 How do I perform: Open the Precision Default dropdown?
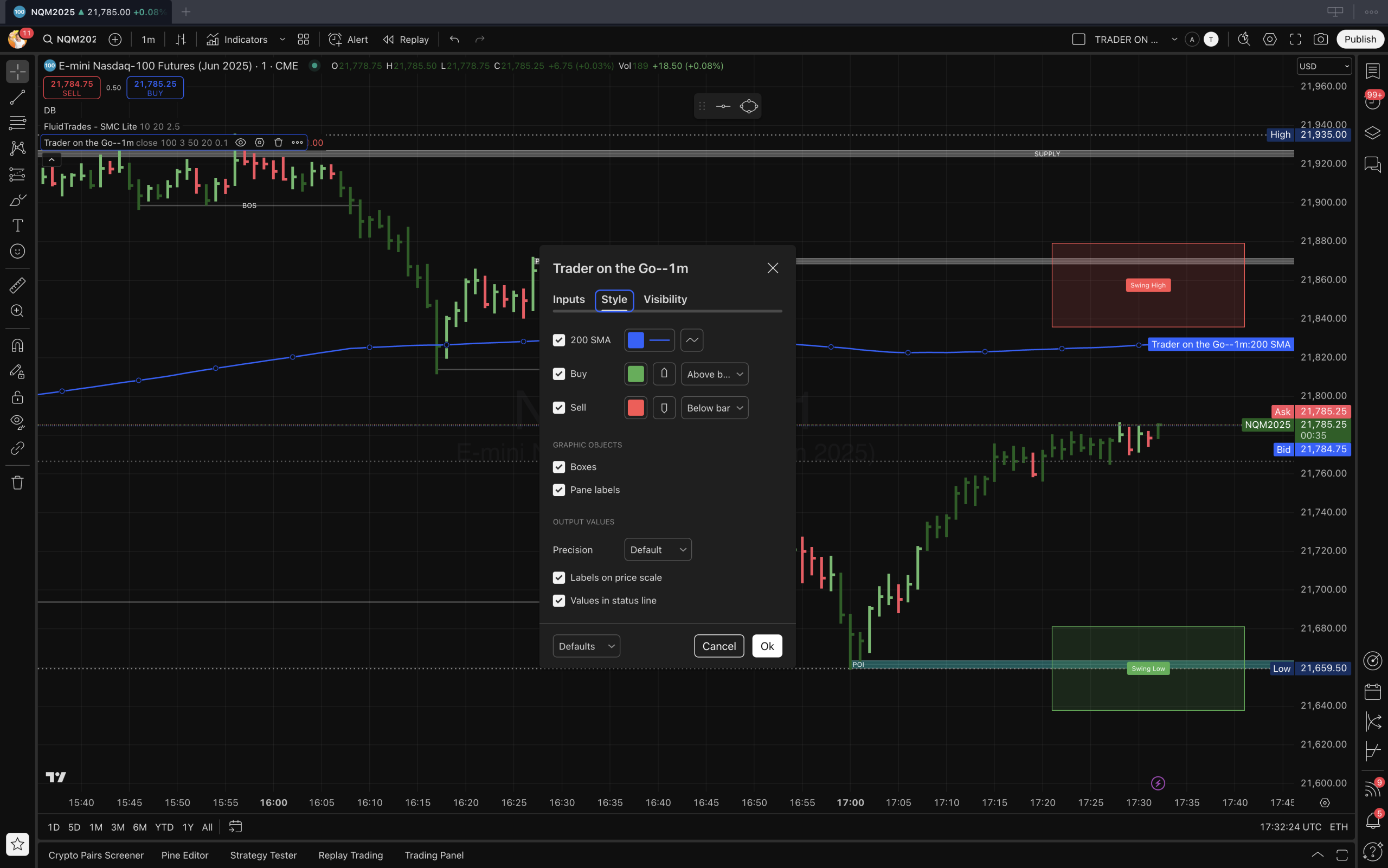coord(658,549)
